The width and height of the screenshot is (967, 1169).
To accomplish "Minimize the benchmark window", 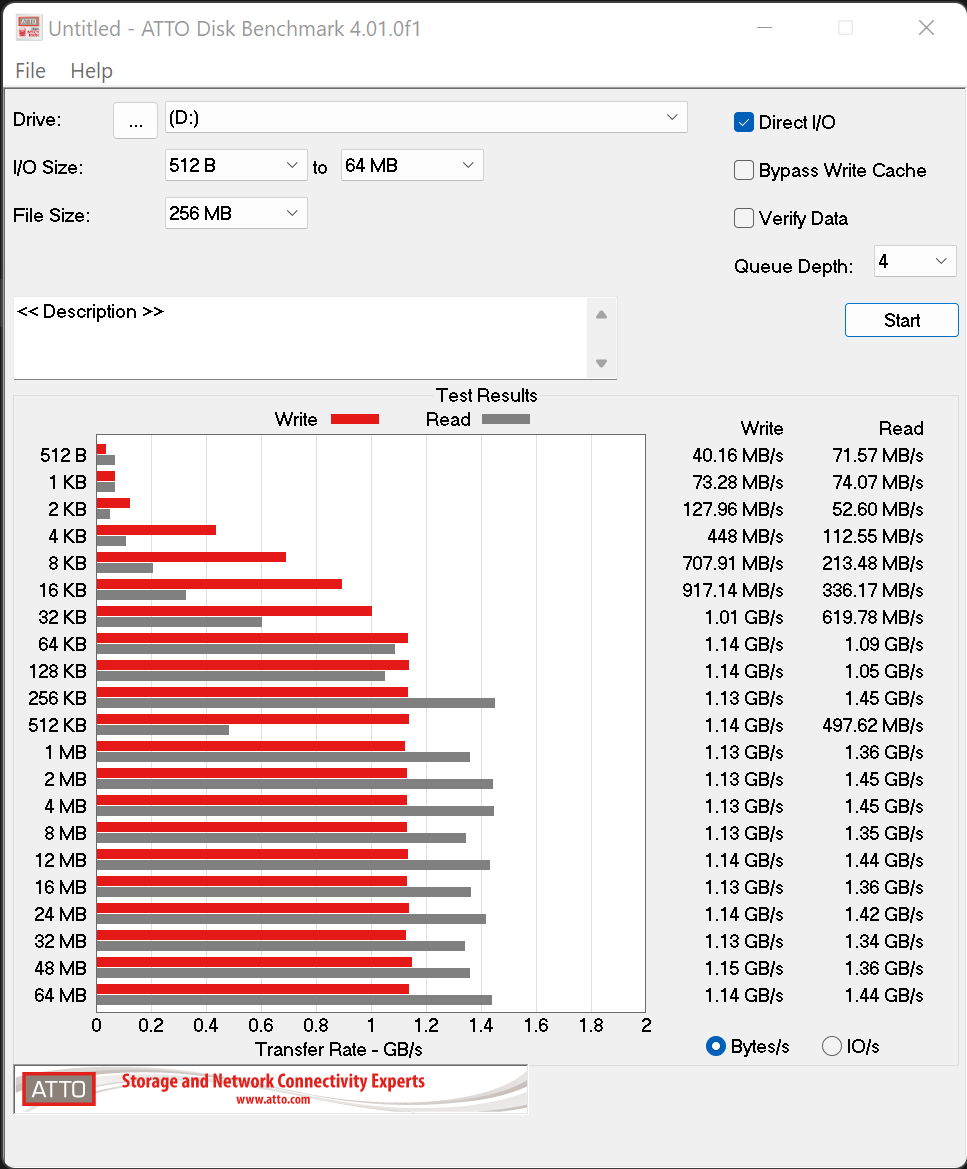I will click(764, 28).
